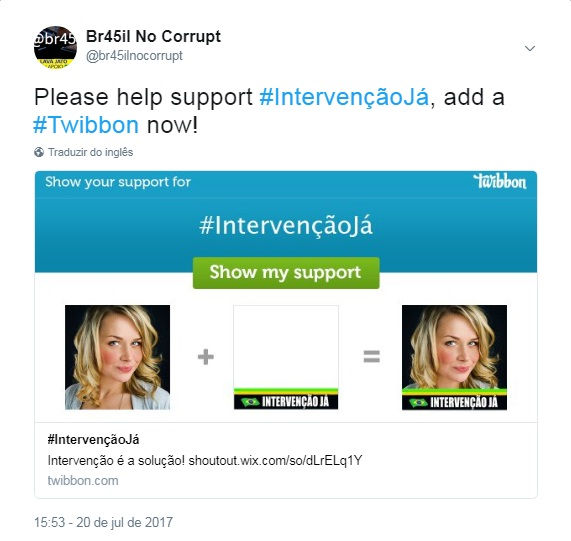Follow the #Twibbon hashtag link
This screenshot has width=571, height=541.
[x=86, y=125]
